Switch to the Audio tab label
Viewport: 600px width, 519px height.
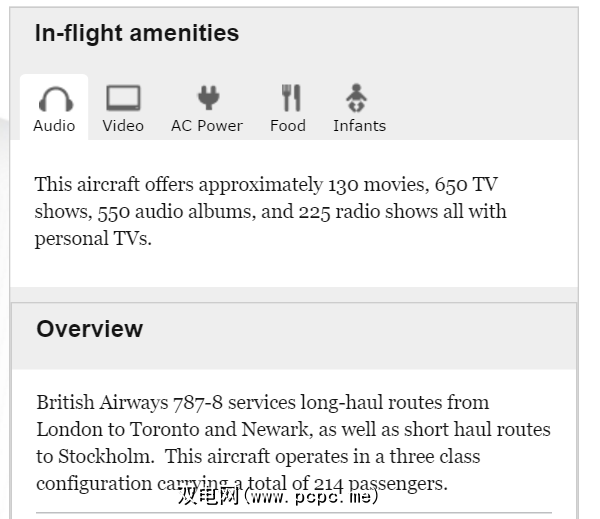54,126
